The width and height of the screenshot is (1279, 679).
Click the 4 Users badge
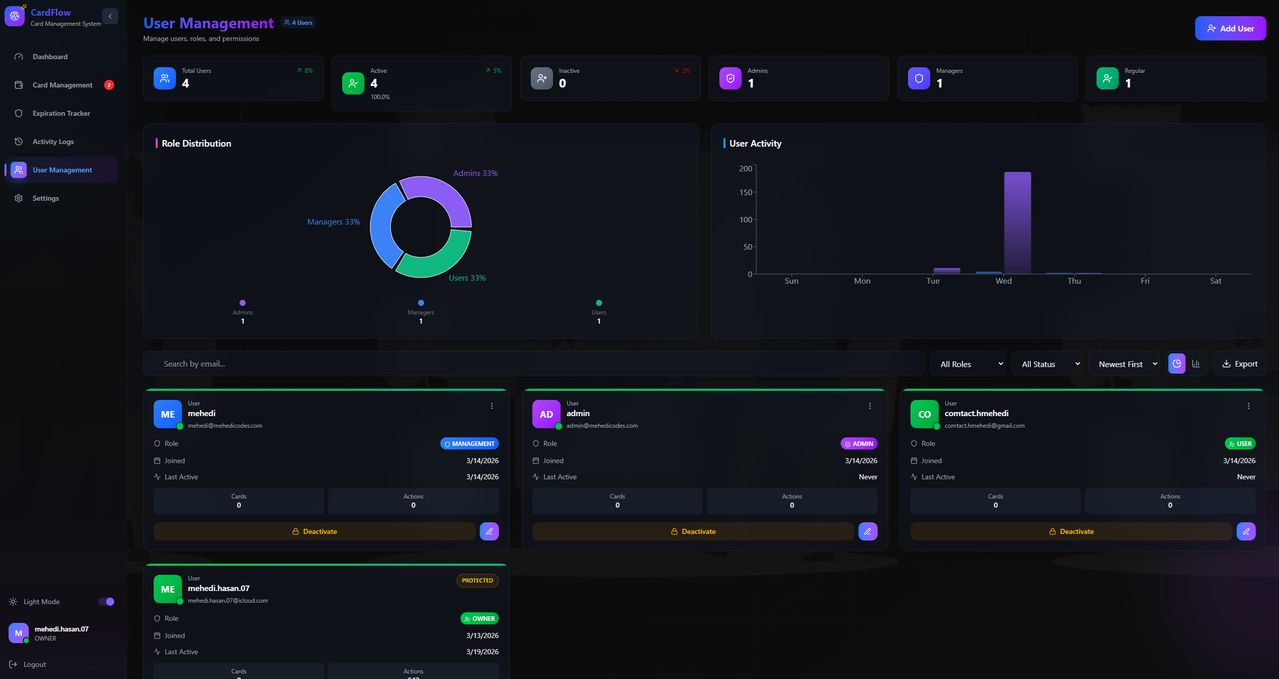pyautogui.click(x=298, y=22)
